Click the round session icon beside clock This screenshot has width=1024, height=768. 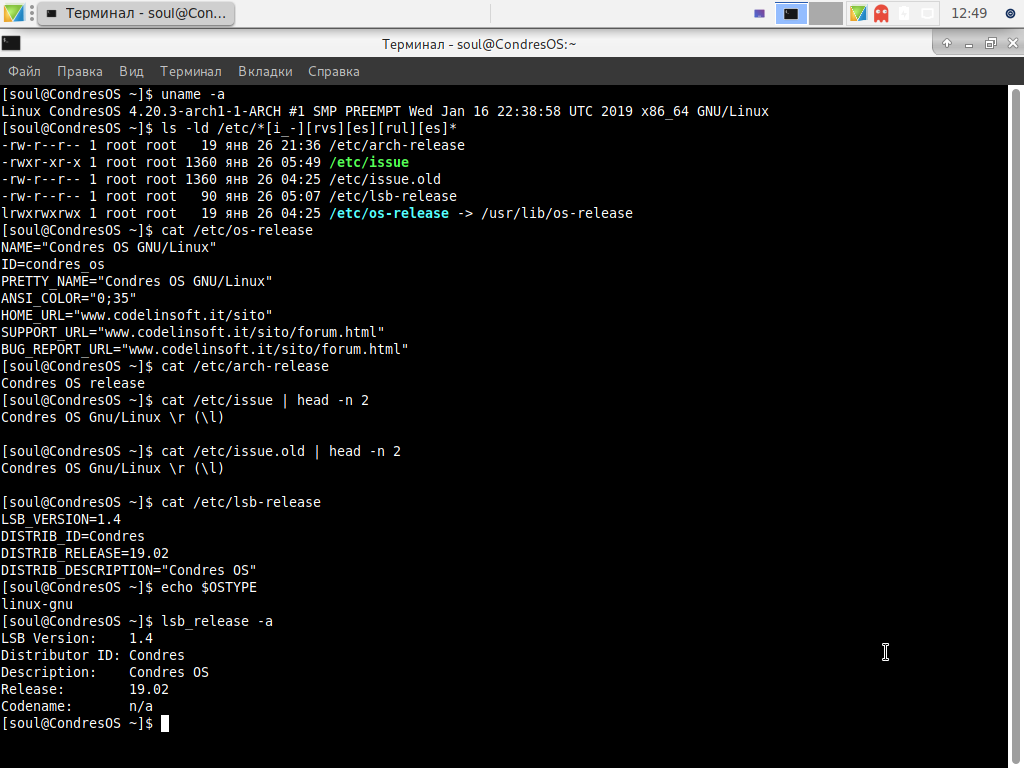1010,13
